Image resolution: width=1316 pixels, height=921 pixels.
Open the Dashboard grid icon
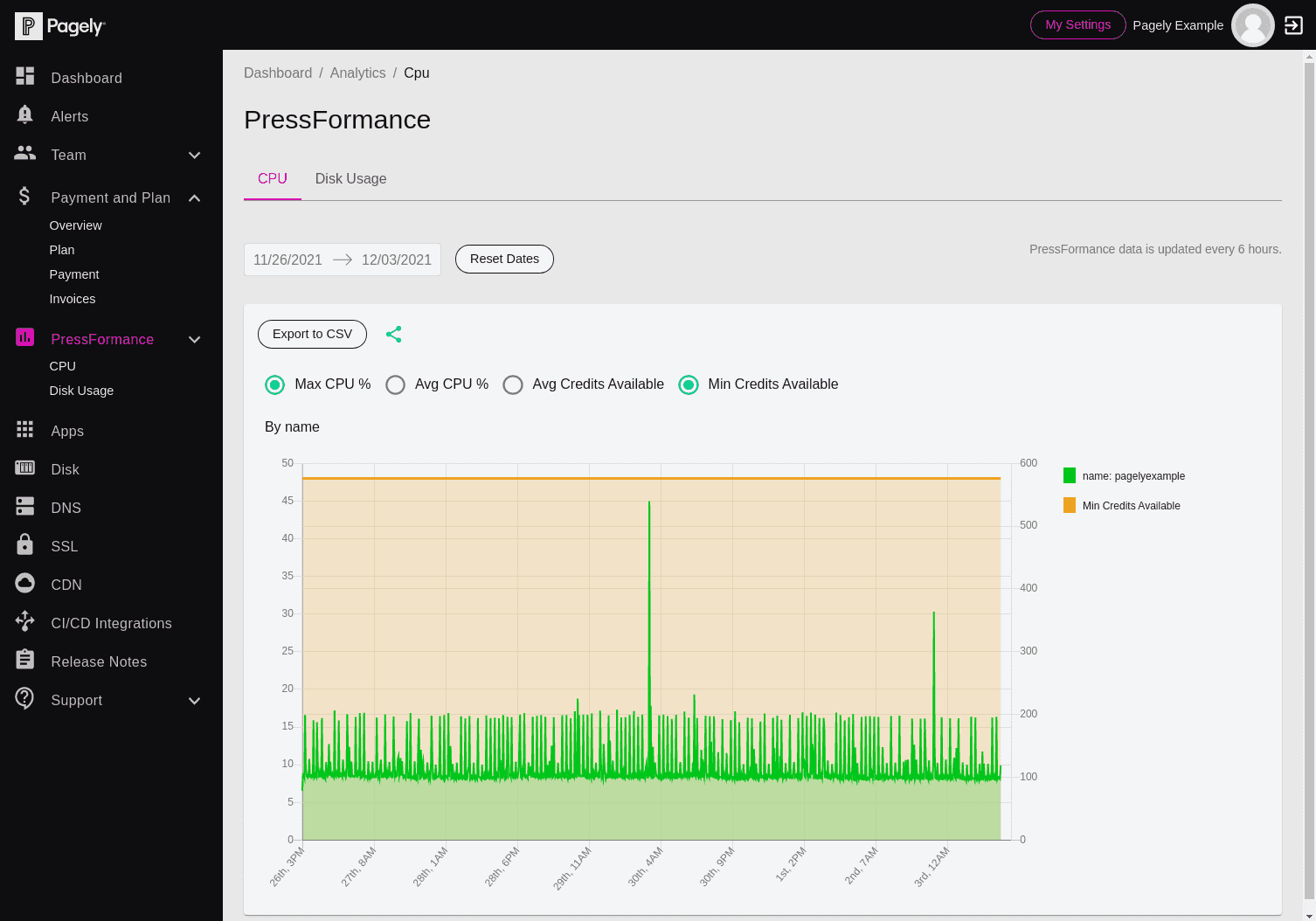point(25,77)
